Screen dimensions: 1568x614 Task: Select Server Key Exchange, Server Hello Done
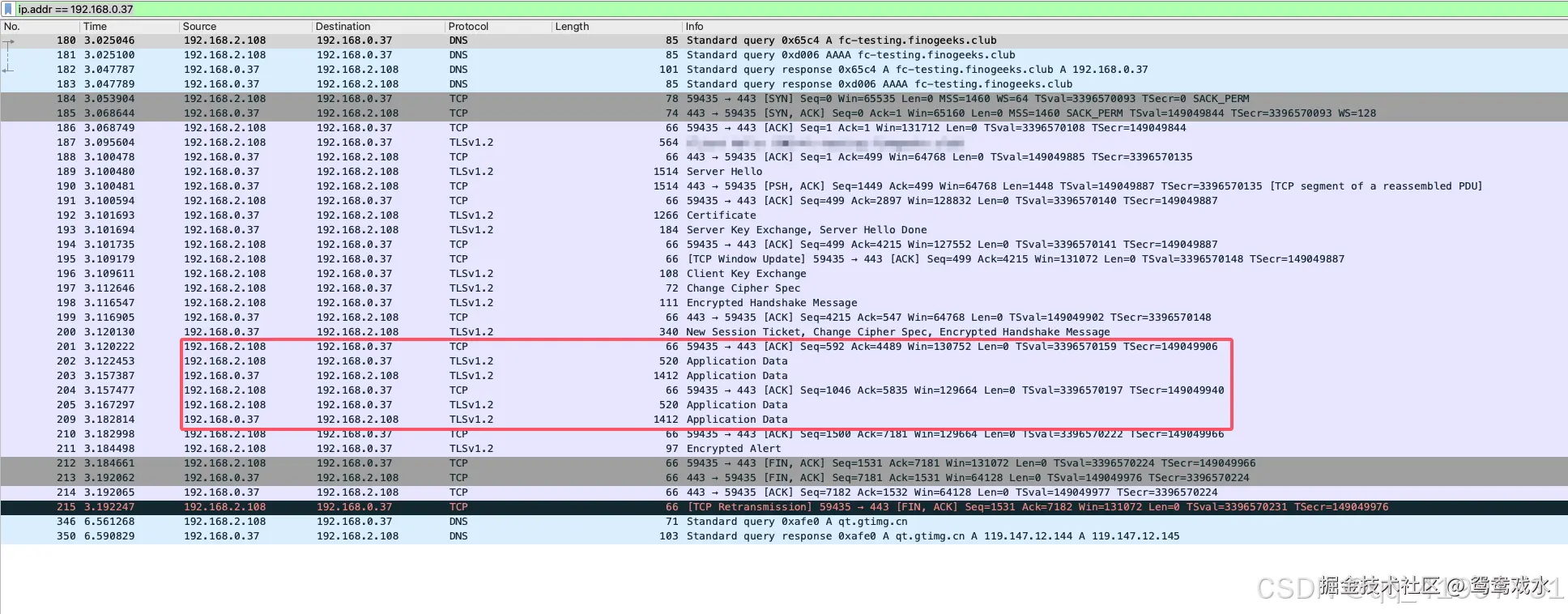tap(784, 230)
